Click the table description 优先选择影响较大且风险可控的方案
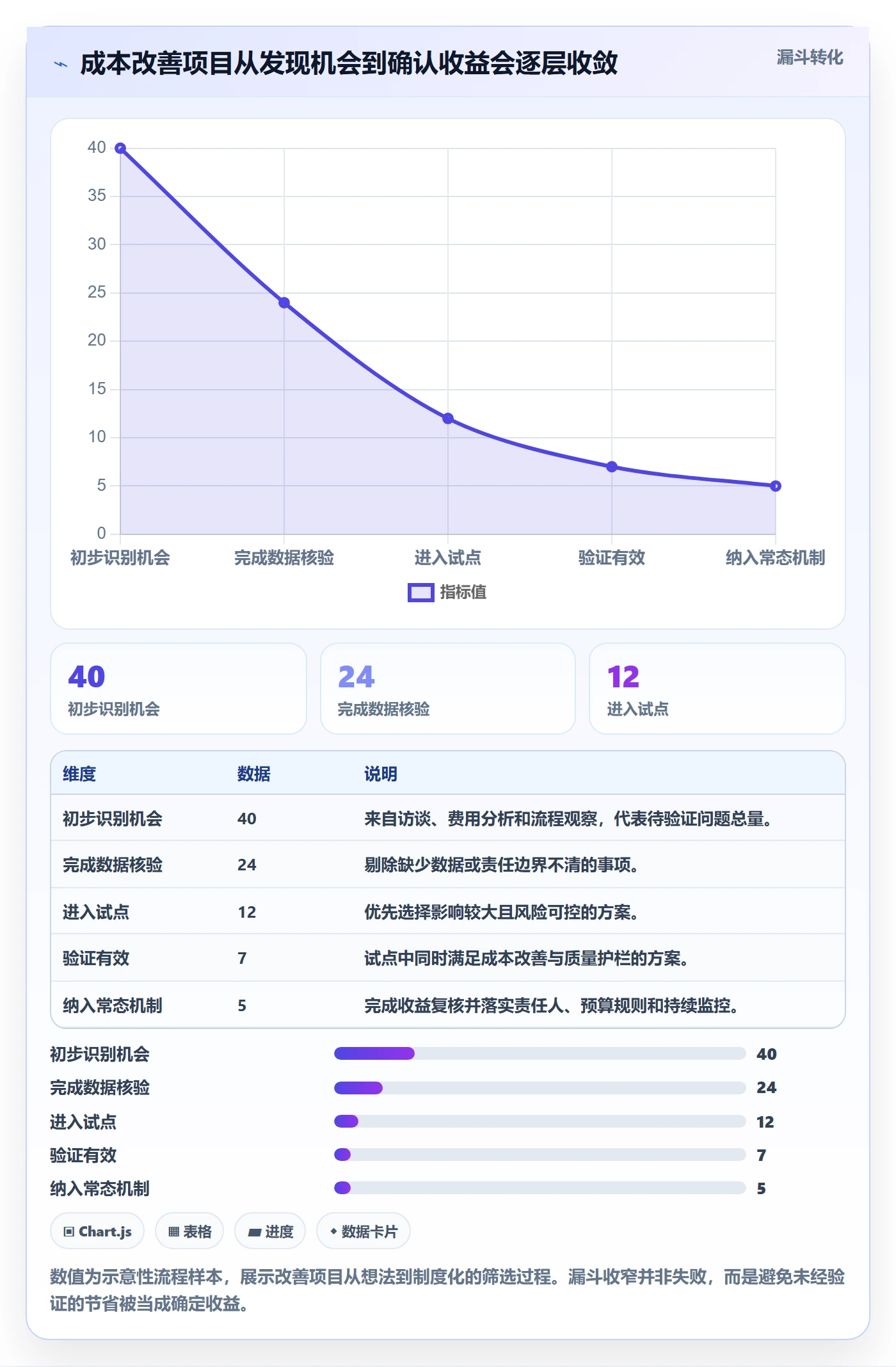896x1367 pixels. click(x=502, y=912)
